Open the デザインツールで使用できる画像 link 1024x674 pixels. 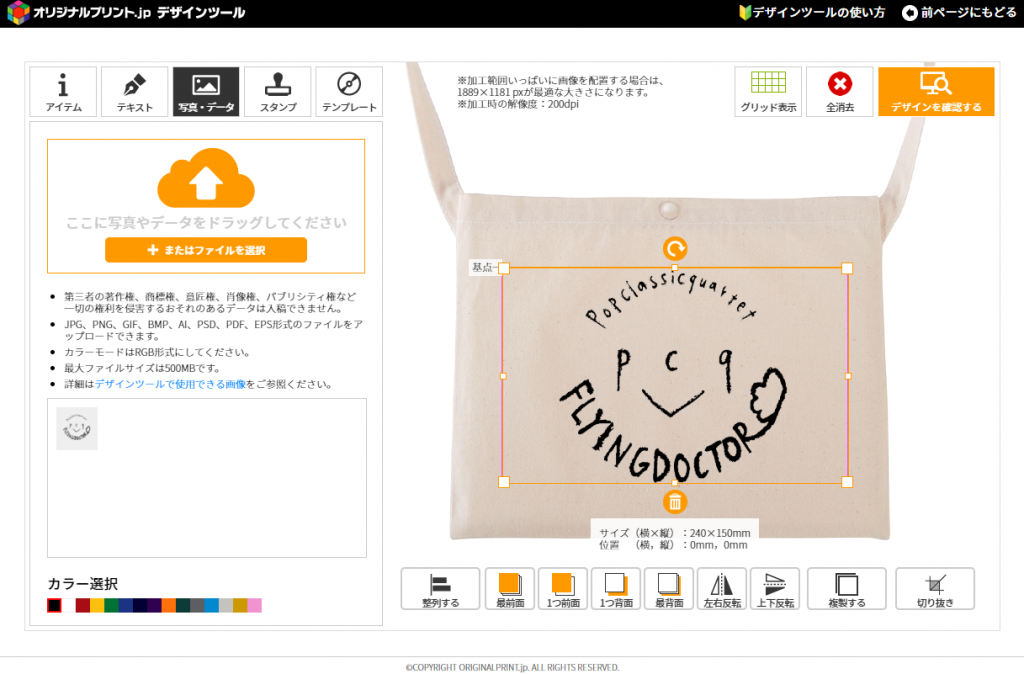(170, 384)
